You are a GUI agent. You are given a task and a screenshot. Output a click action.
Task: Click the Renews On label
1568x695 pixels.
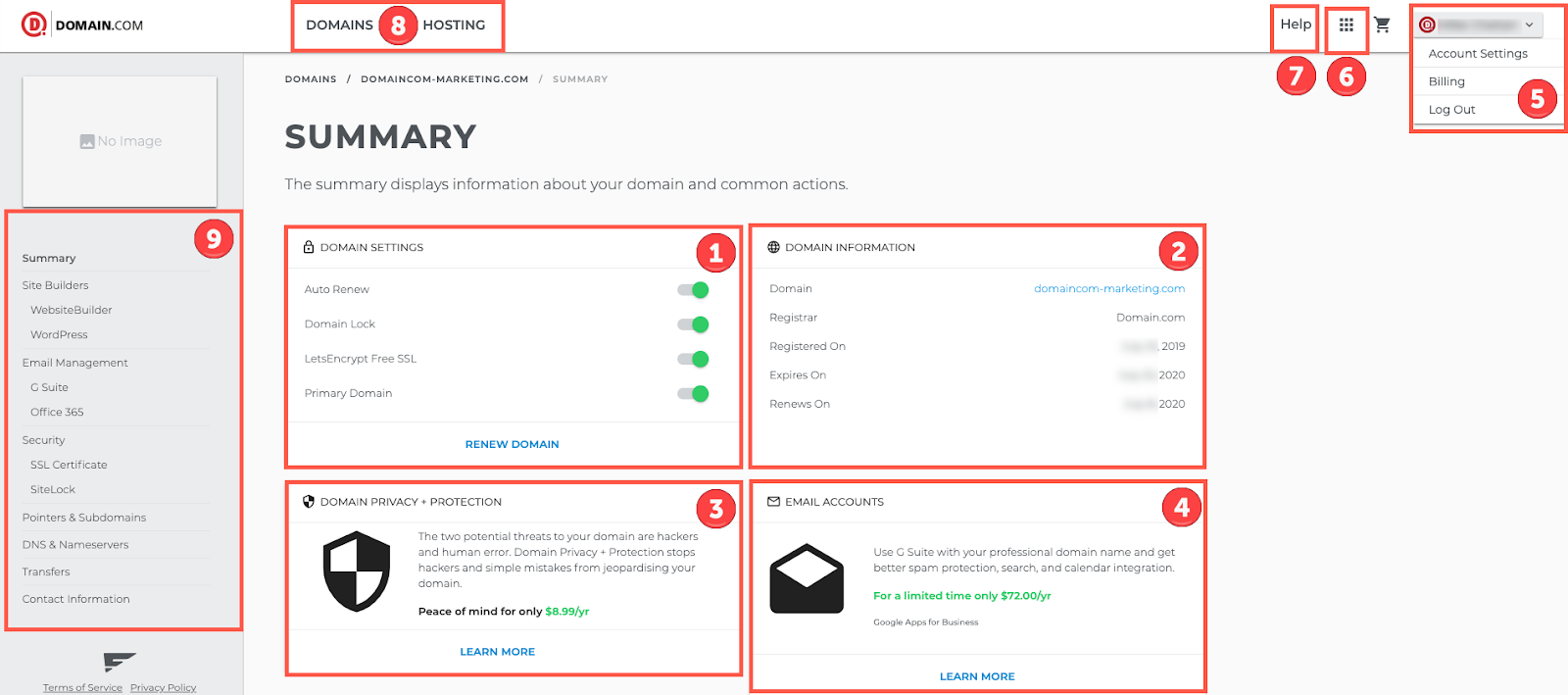(x=800, y=404)
